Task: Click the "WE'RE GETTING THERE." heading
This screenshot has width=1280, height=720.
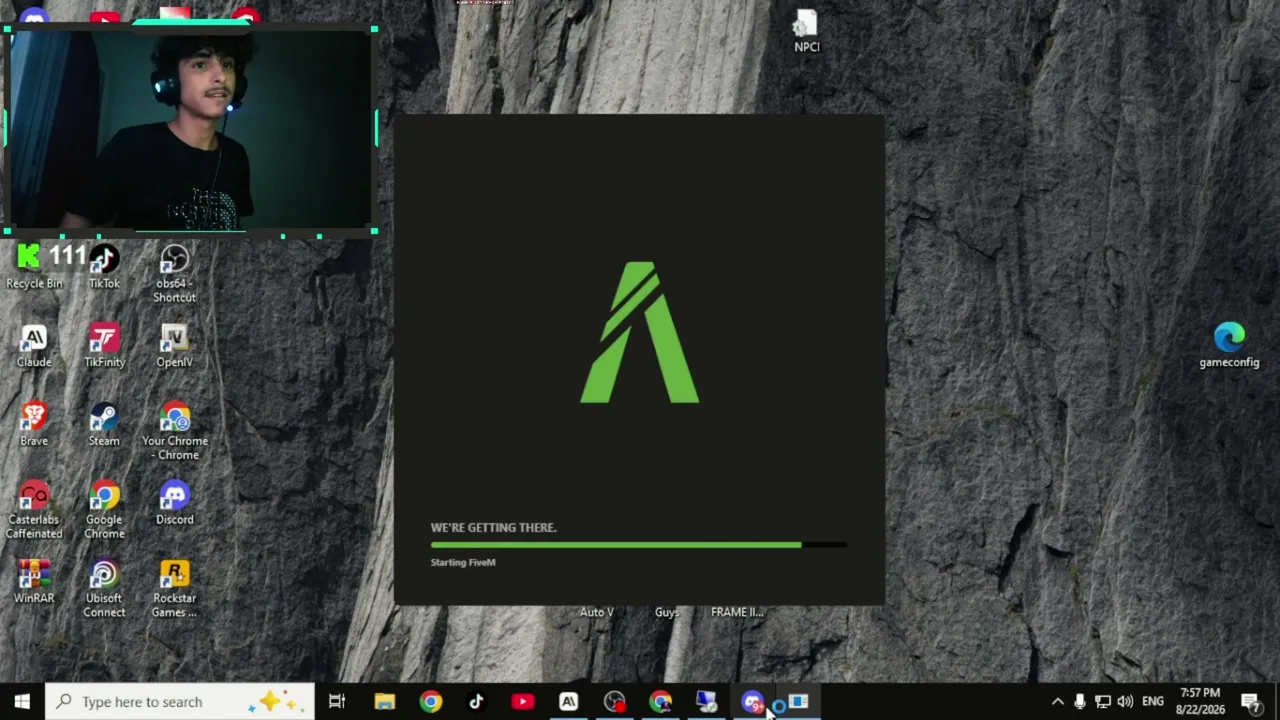Action: pos(493,528)
